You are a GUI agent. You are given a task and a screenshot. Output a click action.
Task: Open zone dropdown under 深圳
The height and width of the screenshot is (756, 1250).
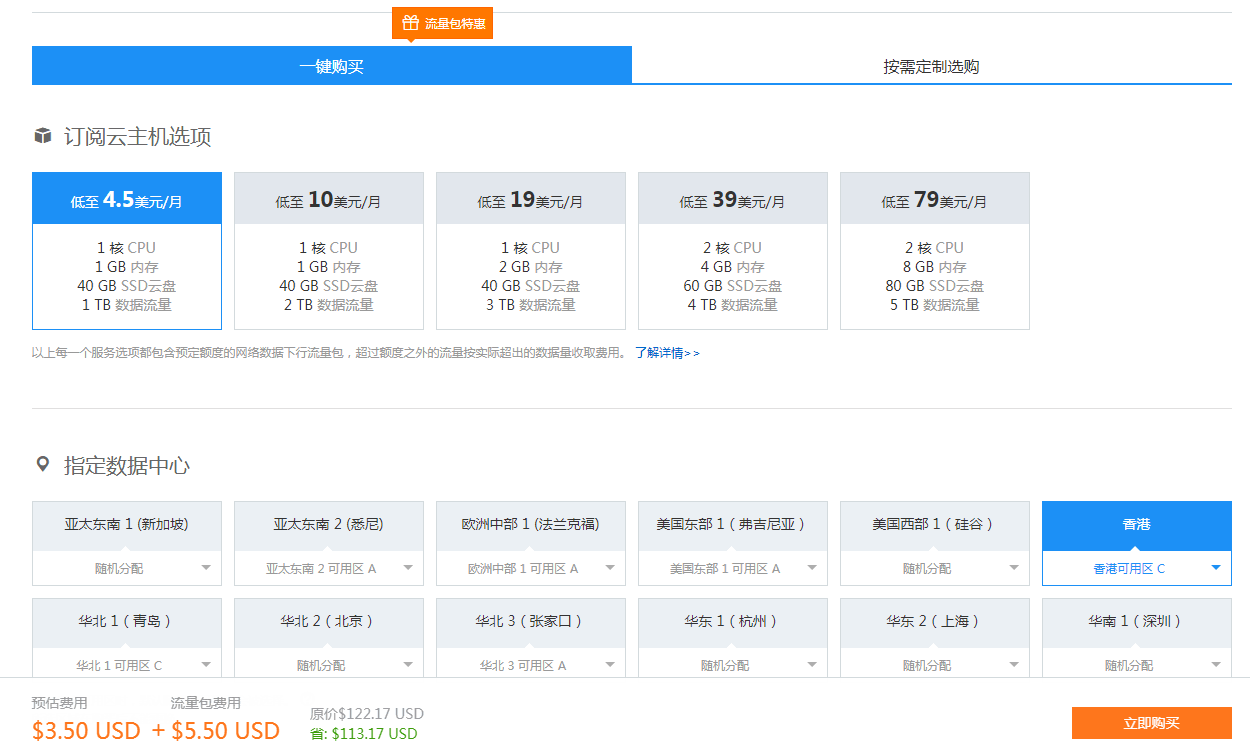pos(1137,664)
